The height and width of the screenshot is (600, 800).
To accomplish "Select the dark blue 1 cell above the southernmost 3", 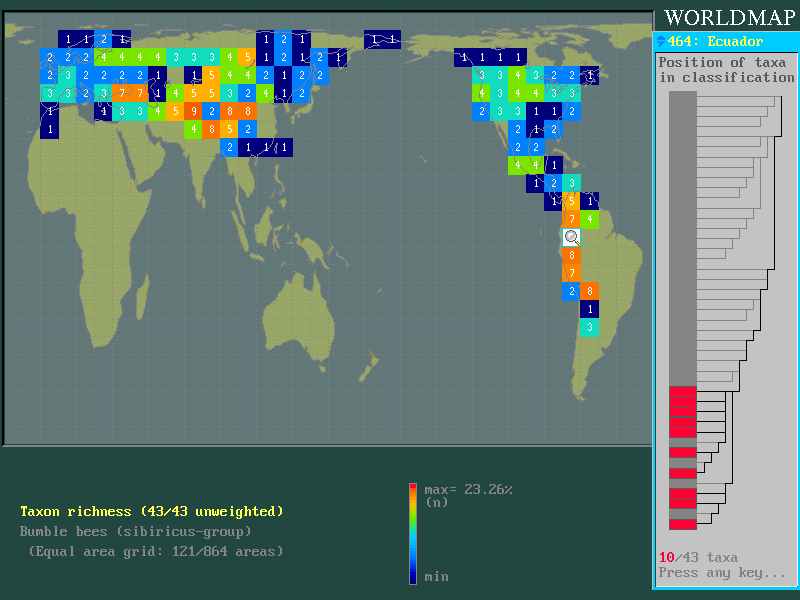I will (x=590, y=310).
